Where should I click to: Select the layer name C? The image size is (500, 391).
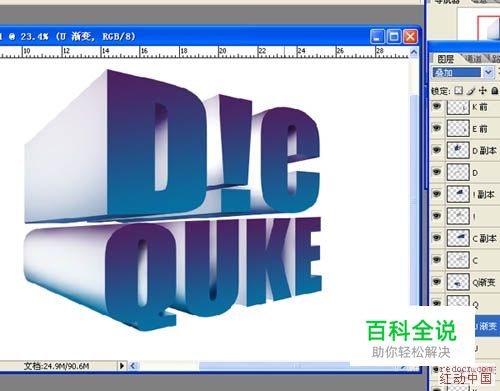[475, 261]
